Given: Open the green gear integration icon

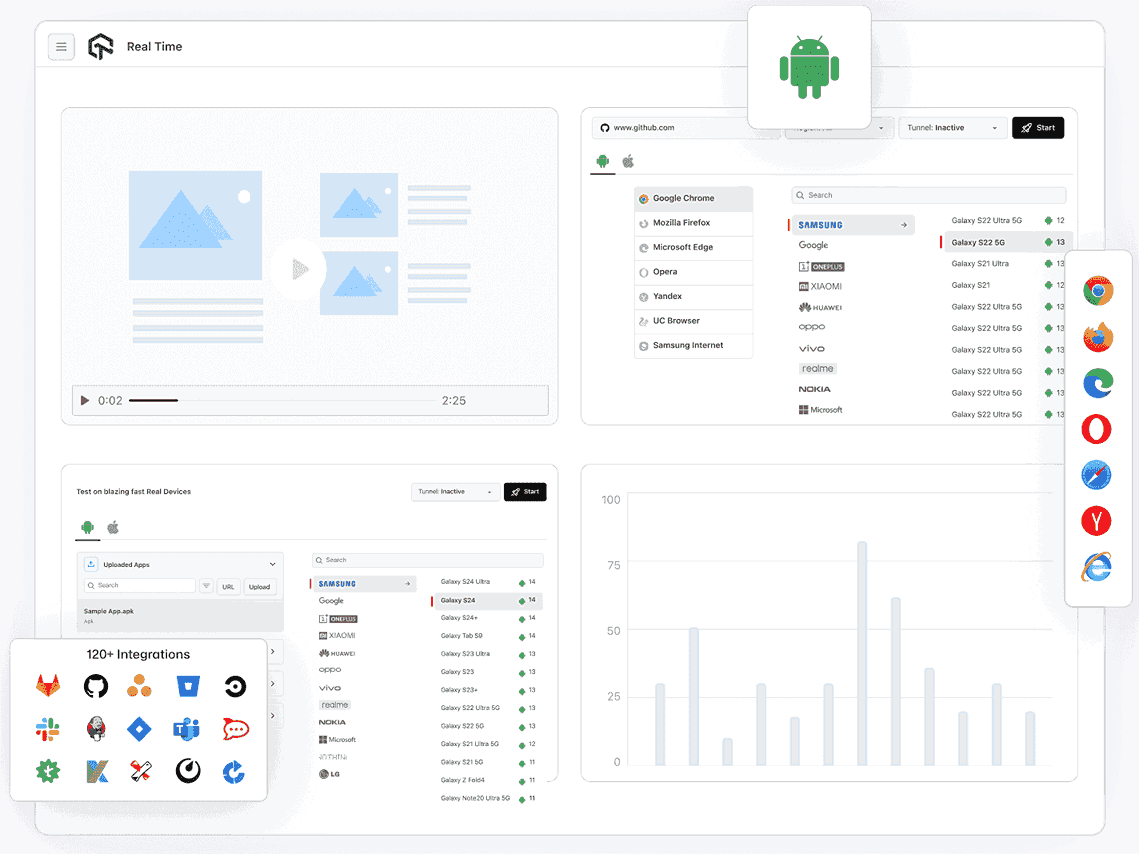Looking at the screenshot, I should point(48,771).
